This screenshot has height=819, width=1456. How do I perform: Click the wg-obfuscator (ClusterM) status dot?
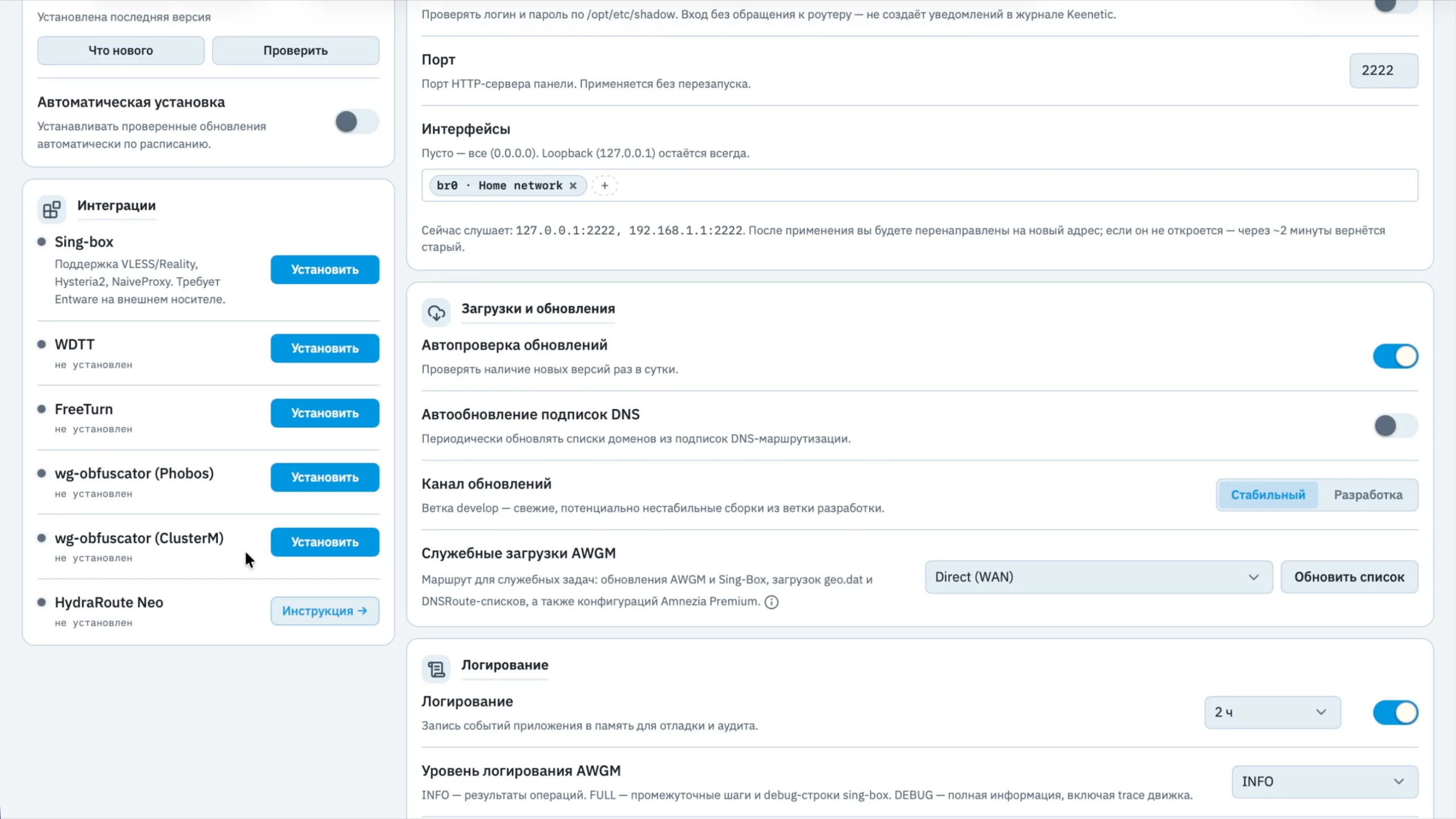click(42, 538)
